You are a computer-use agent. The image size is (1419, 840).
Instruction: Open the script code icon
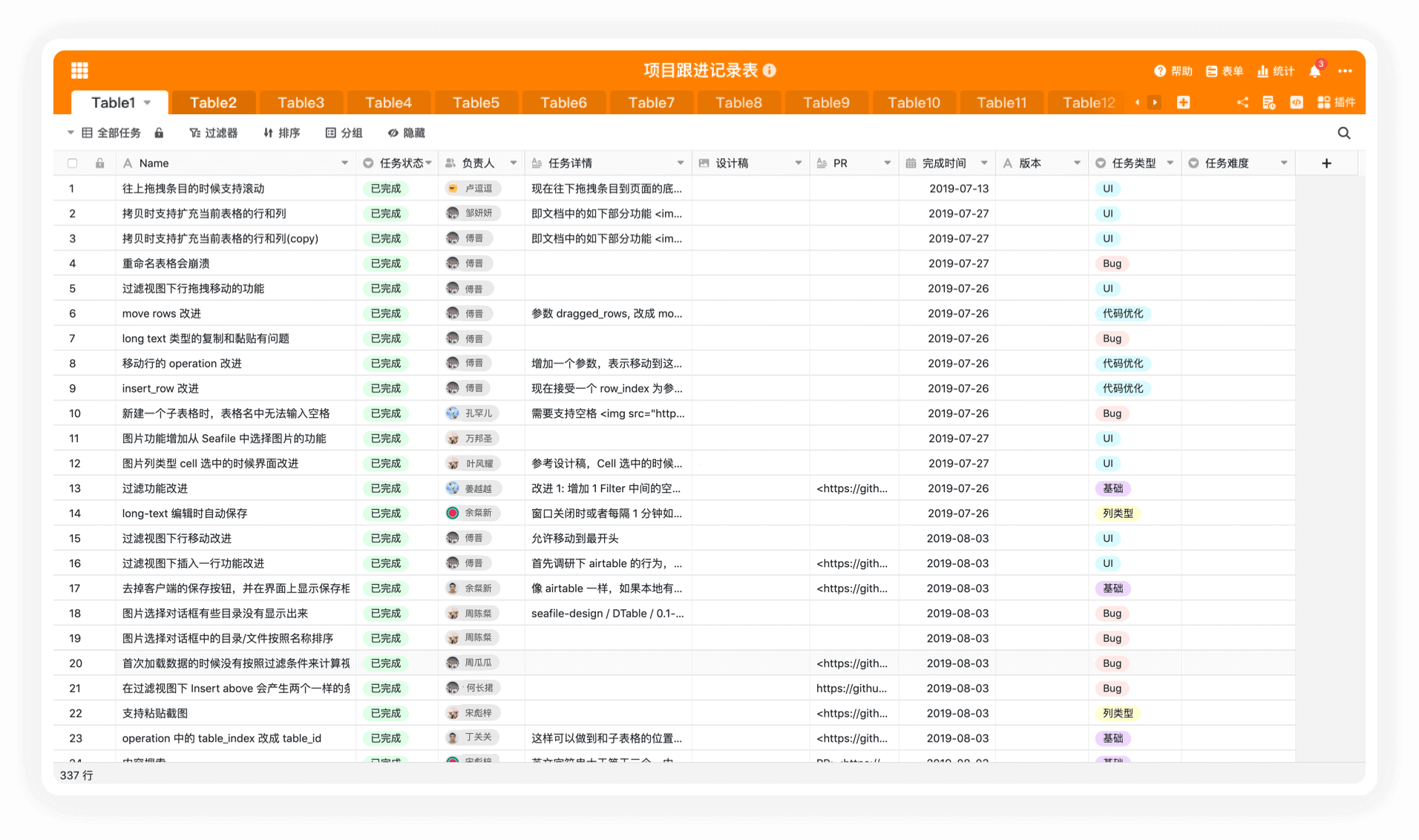1297,102
